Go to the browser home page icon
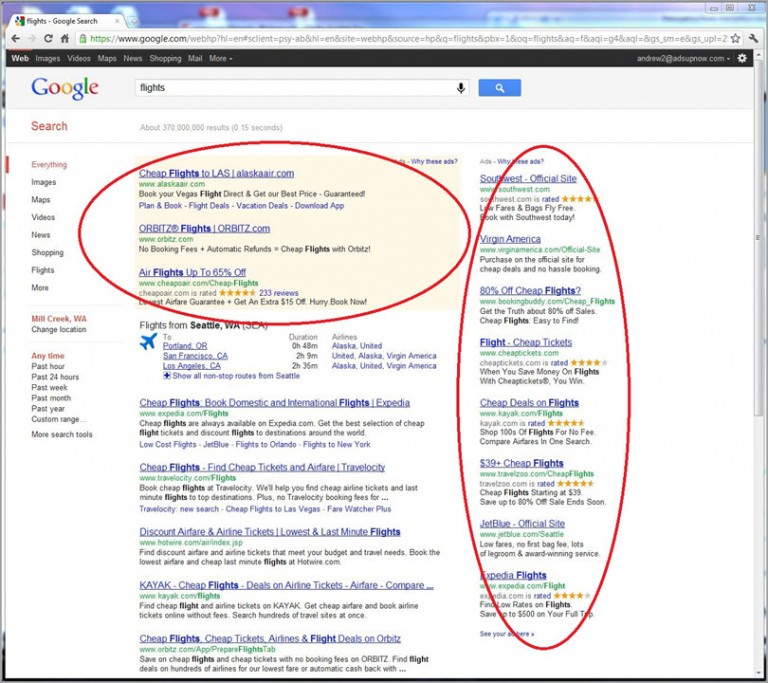This screenshot has height=683, width=768. [65, 38]
